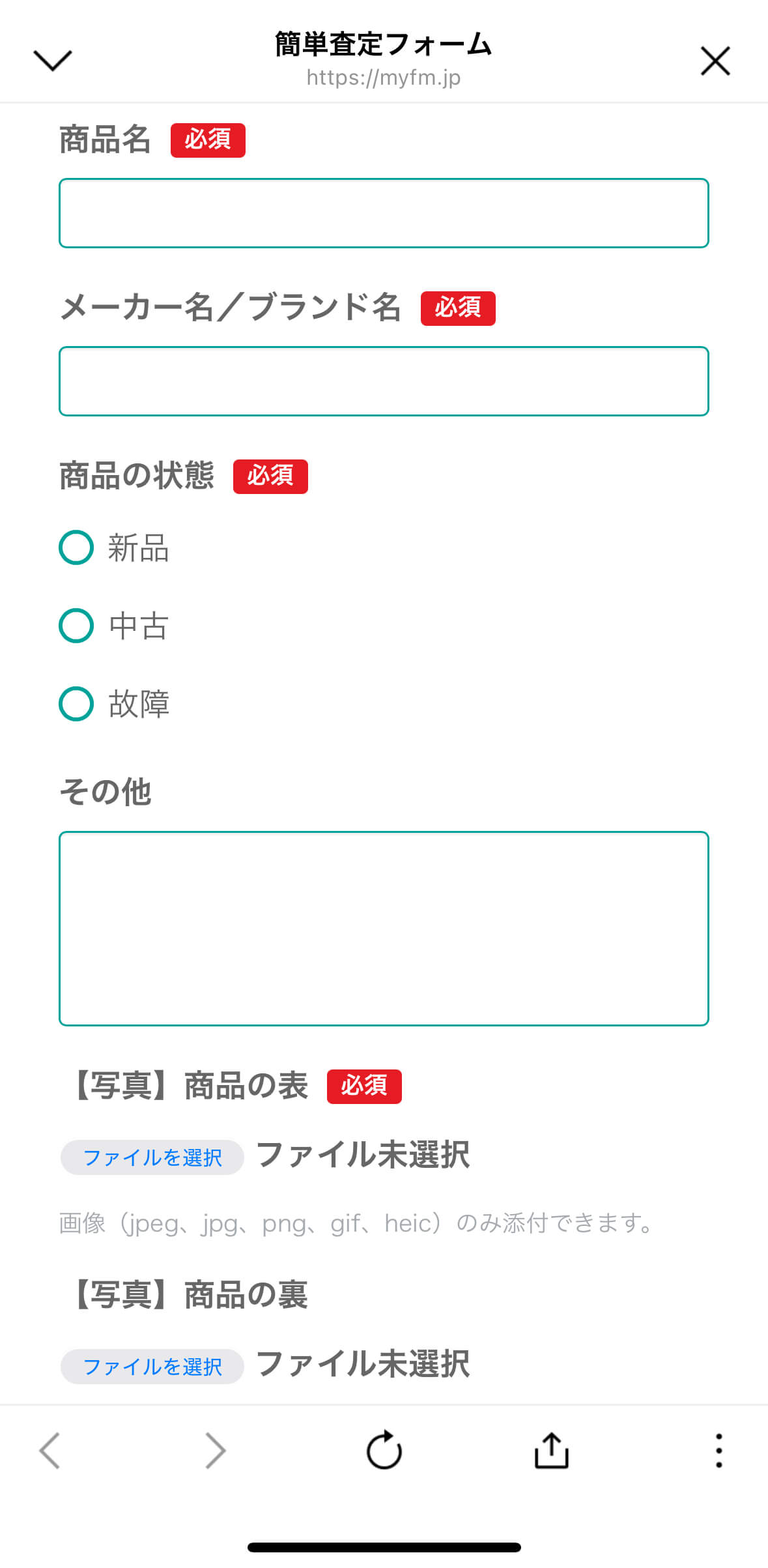Tap the 故障 option label text
The height and width of the screenshot is (1568, 768).
coord(139,704)
